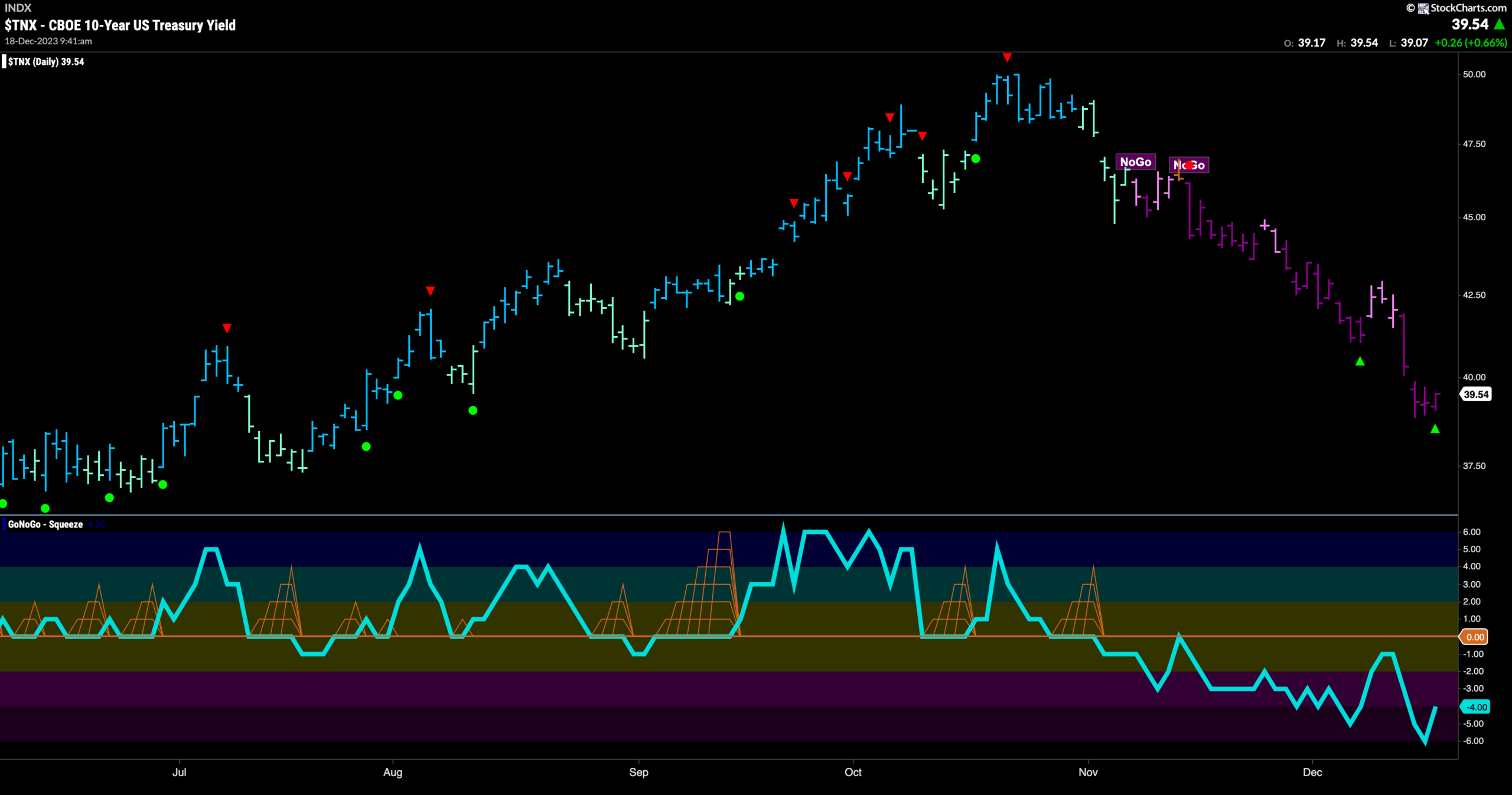Click the red down-arrow at the 50.00 peak

[1007, 57]
